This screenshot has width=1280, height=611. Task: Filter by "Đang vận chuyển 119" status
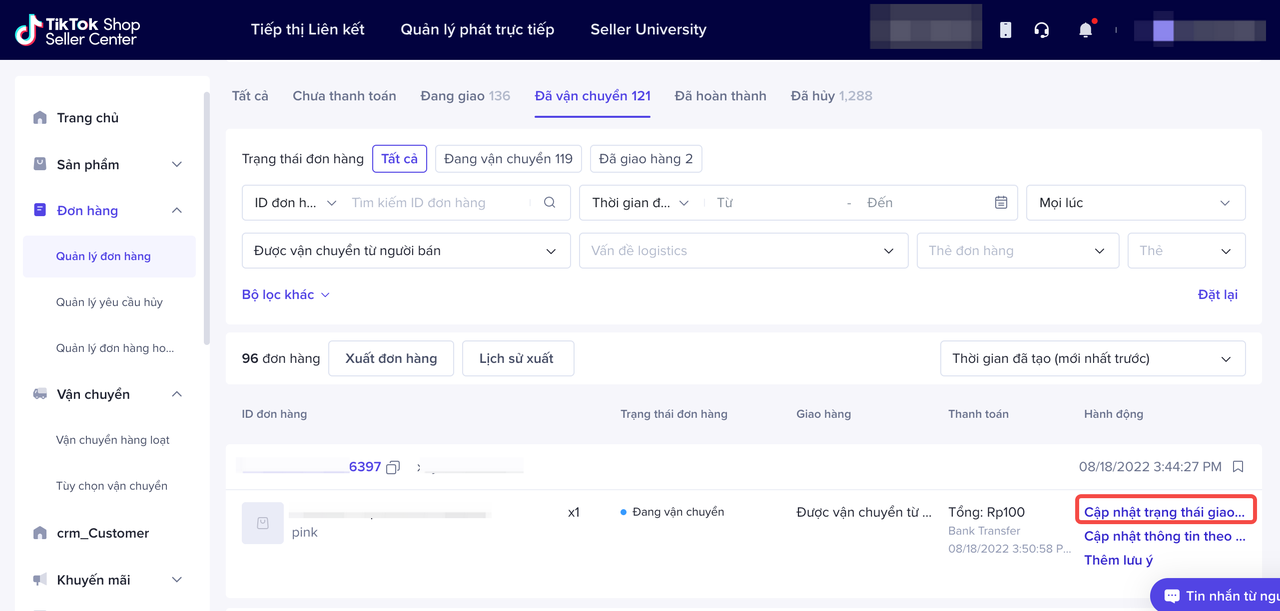pyautogui.click(x=508, y=159)
